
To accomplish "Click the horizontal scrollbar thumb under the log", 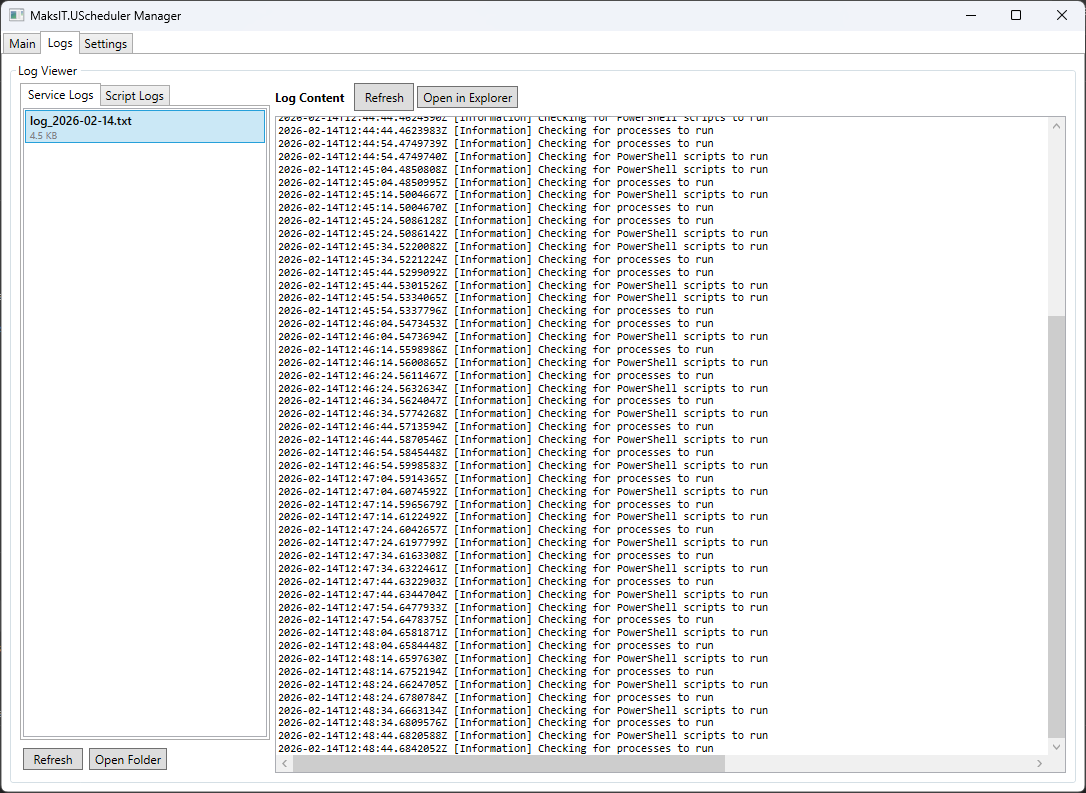I will coord(508,764).
